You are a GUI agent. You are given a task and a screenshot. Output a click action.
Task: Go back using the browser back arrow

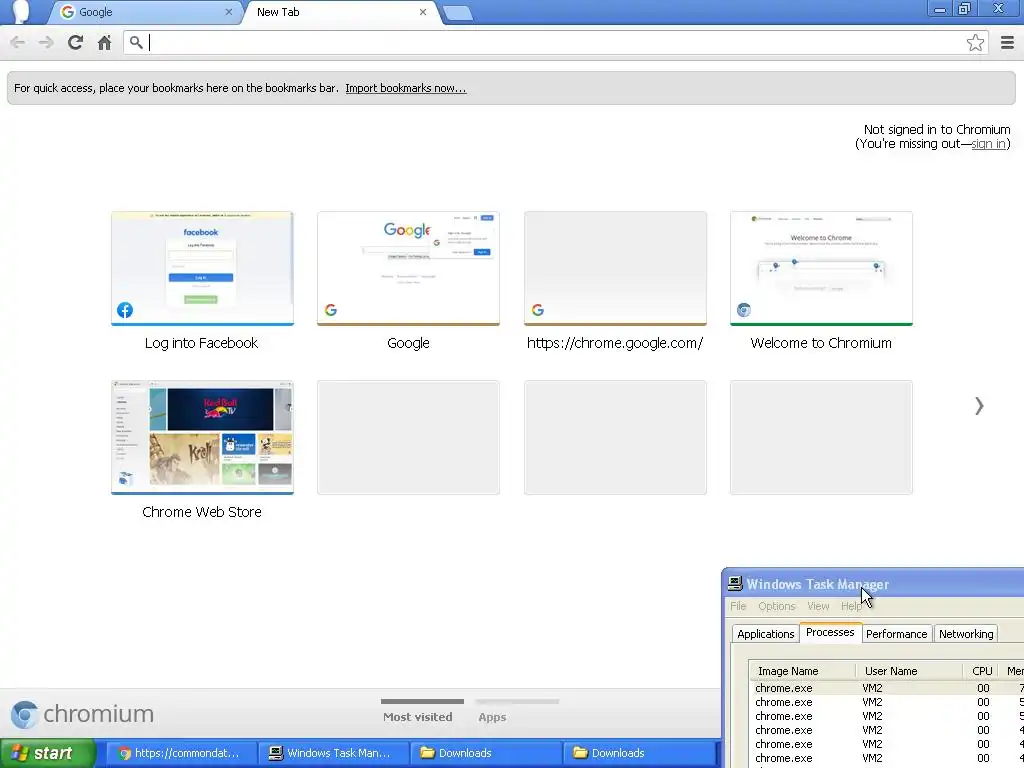coord(18,42)
